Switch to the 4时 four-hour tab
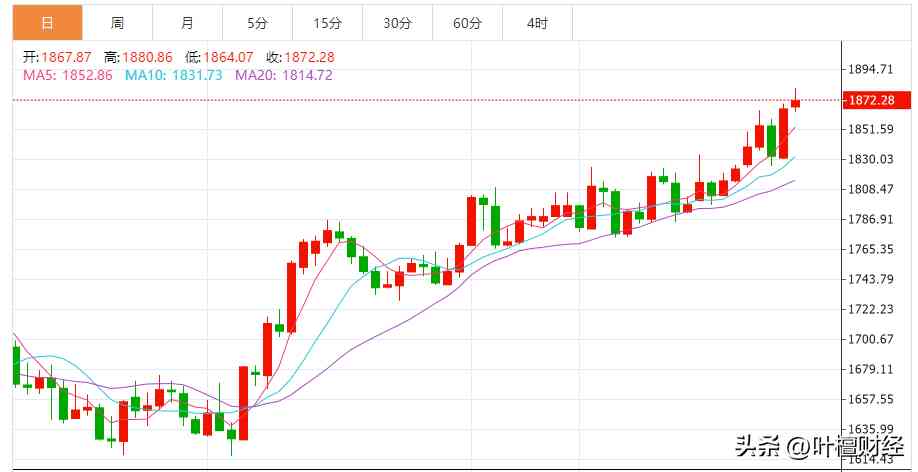This screenshot has width=918, height=472. click(537, 22)
